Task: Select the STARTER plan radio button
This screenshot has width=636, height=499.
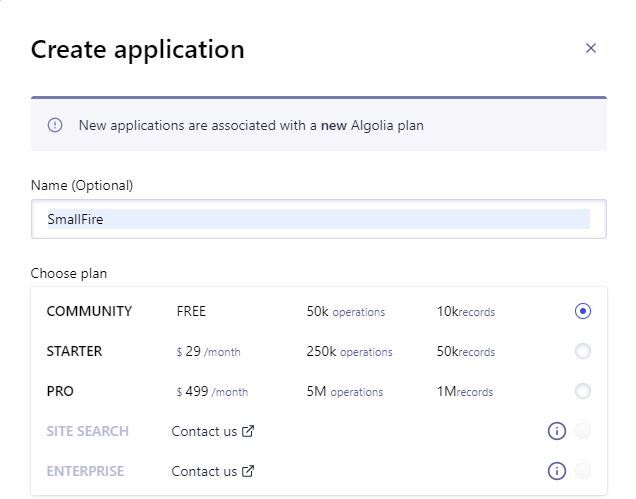Action: coord(582,351)
